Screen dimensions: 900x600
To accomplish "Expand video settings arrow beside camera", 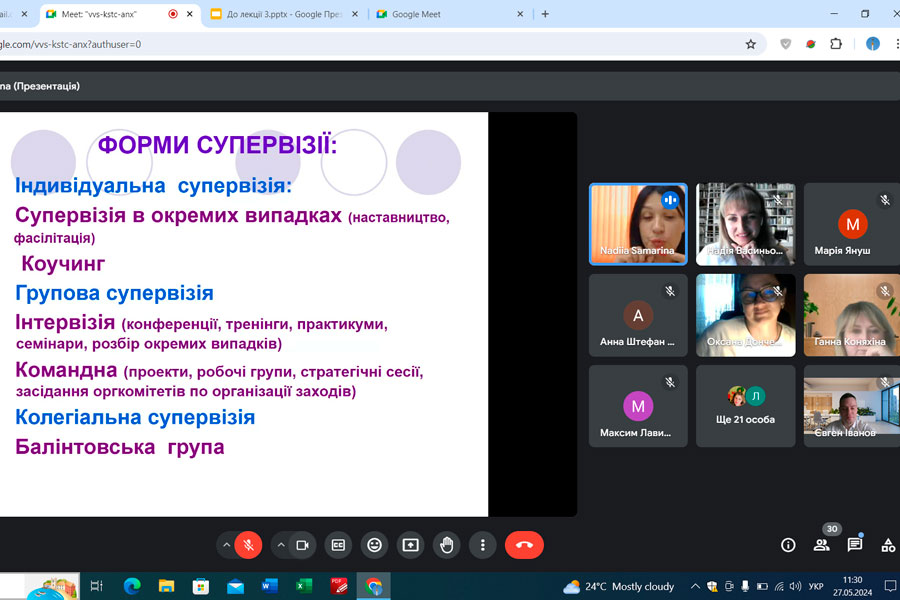I will coord(281,545).
